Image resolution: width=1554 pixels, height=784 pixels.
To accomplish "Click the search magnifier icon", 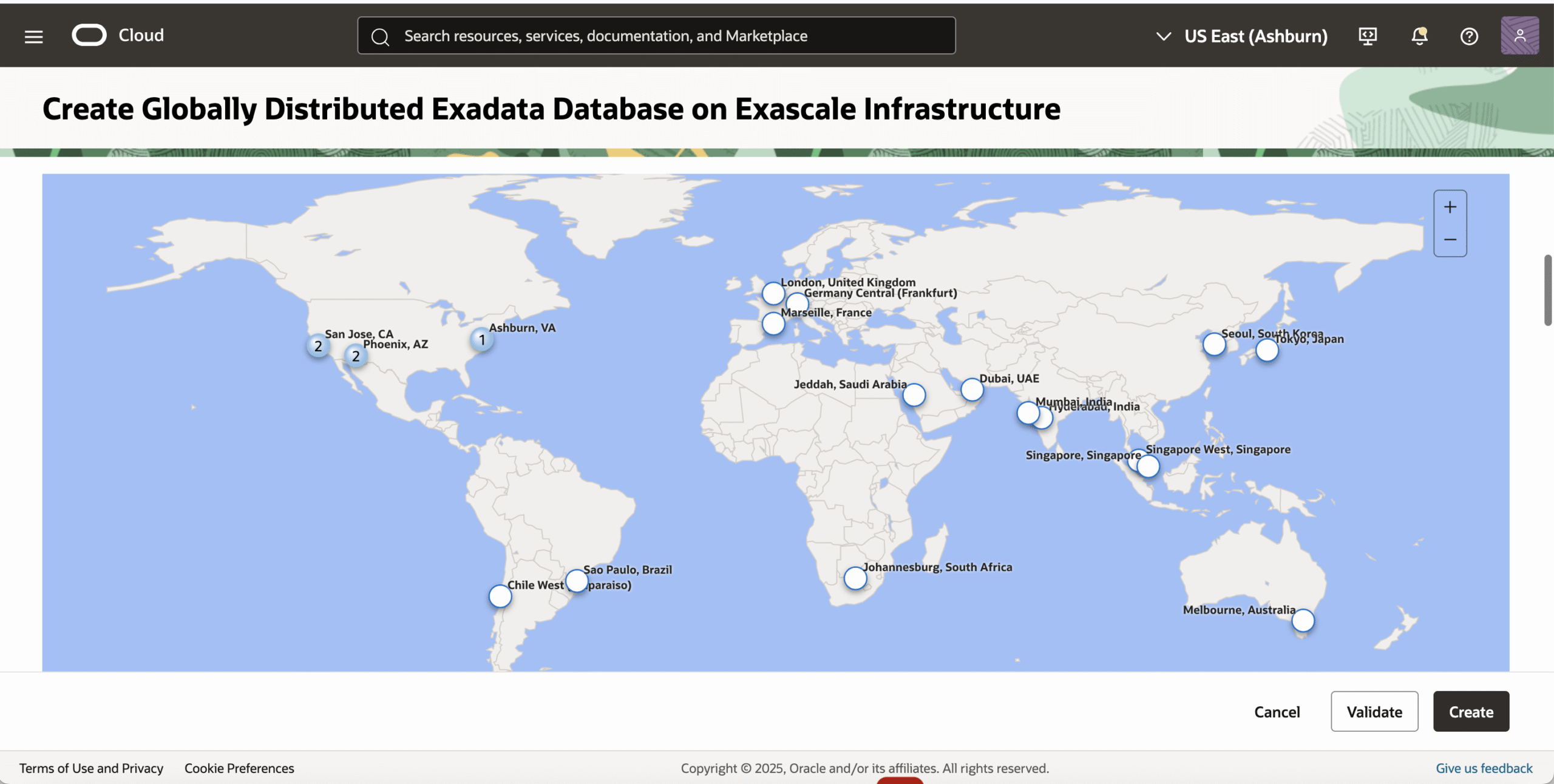I will coord(380,36).
